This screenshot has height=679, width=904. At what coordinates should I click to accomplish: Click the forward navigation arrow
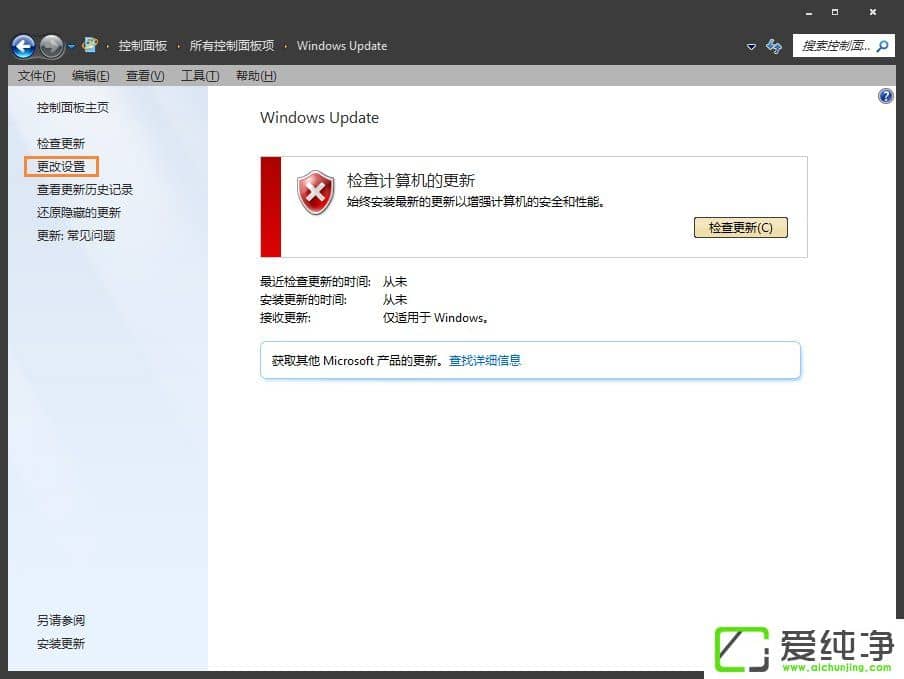pos(49,45)
